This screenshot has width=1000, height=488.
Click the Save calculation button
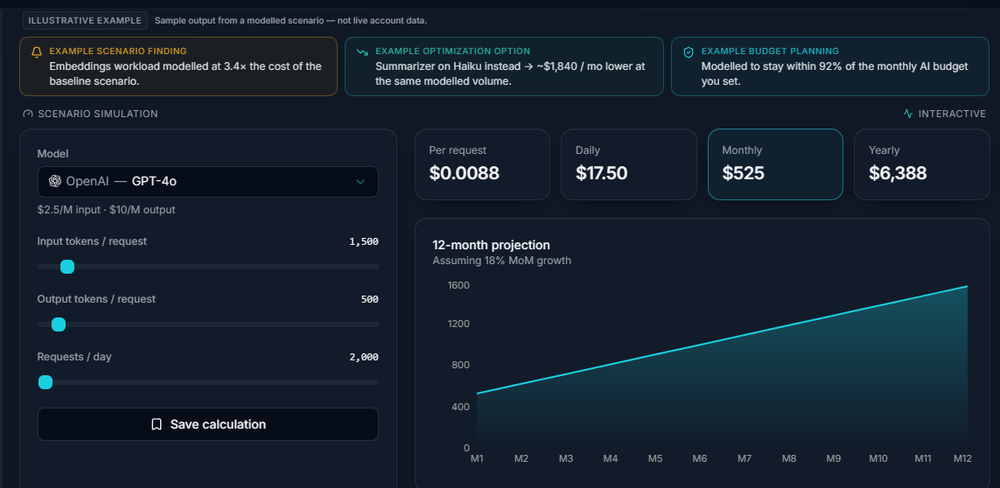click(x=208, y=424)
